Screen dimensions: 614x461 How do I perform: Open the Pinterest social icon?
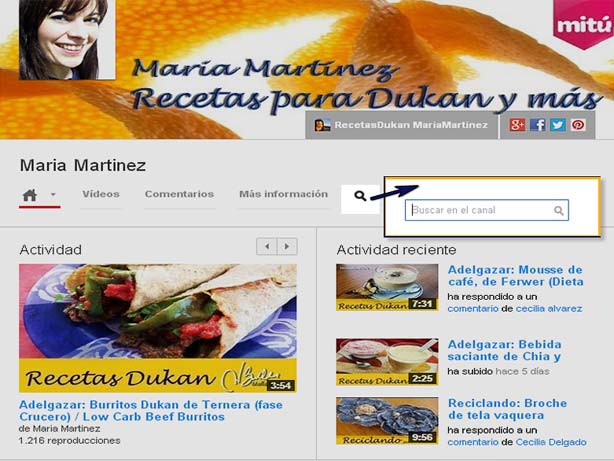[578, 125]
